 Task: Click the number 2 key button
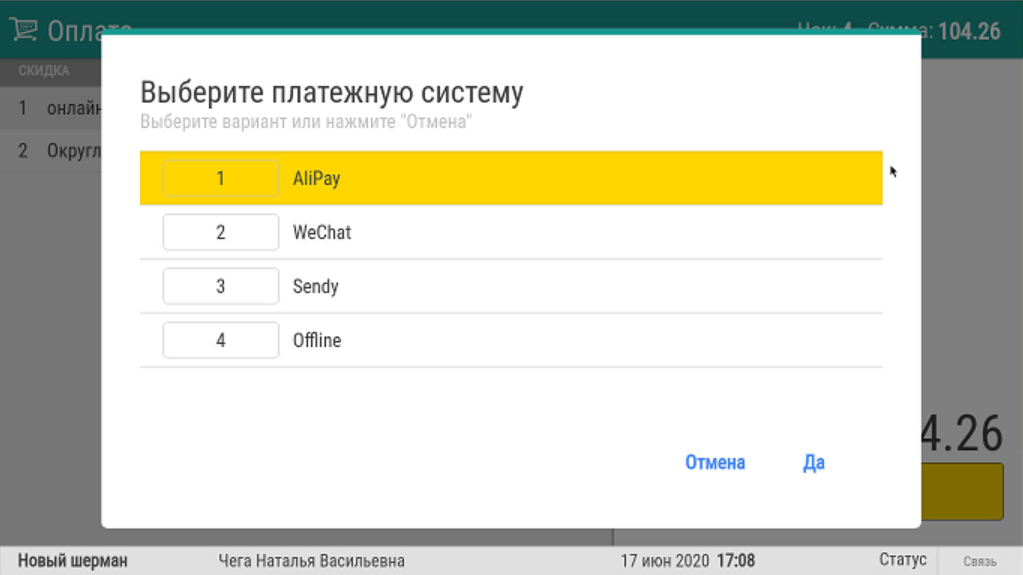pos(221,232)
